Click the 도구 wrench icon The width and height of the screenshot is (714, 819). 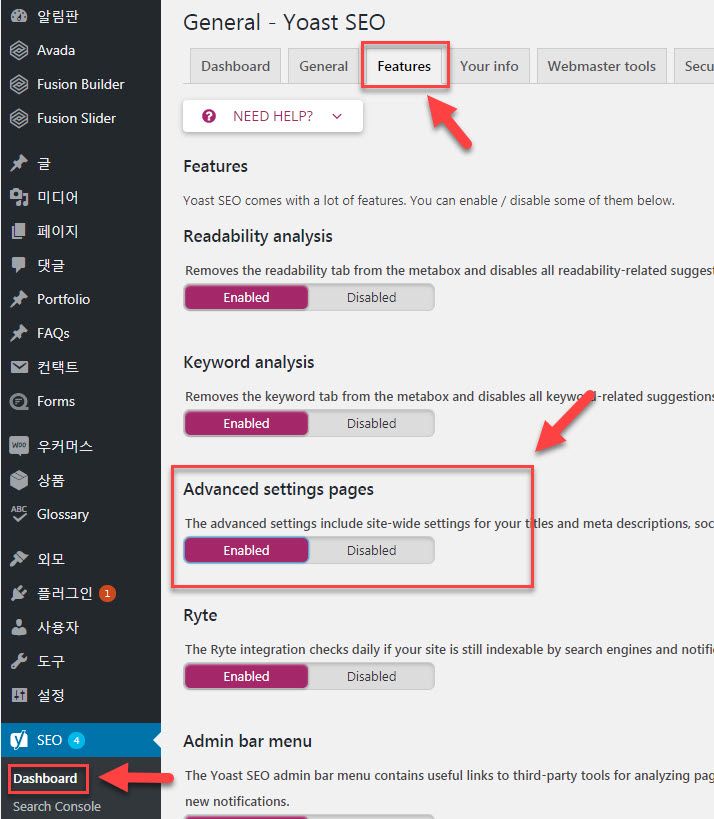(19, 661)
